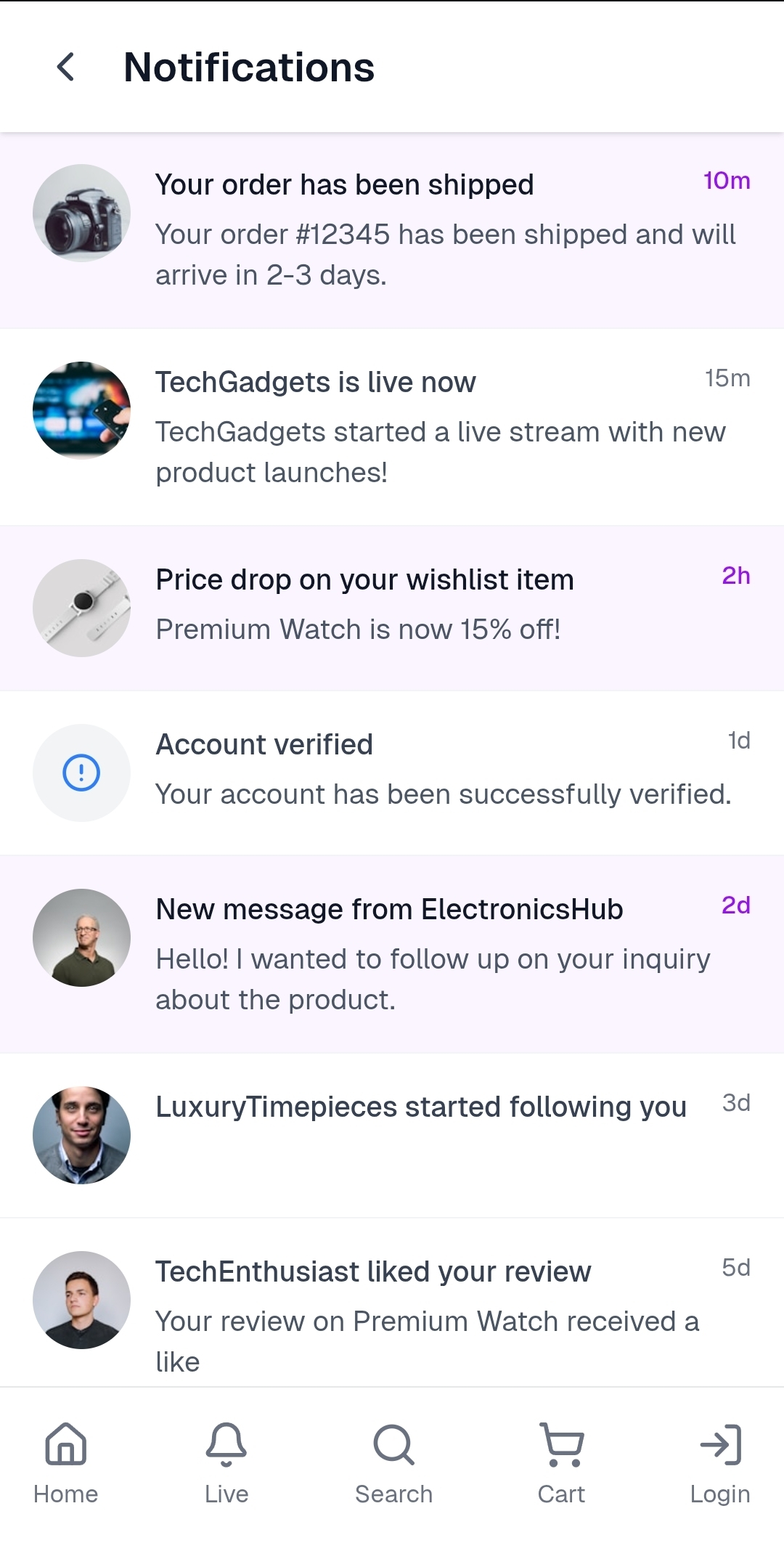
Task: Click the Account verified alert icon
Action: pos(82,773)
